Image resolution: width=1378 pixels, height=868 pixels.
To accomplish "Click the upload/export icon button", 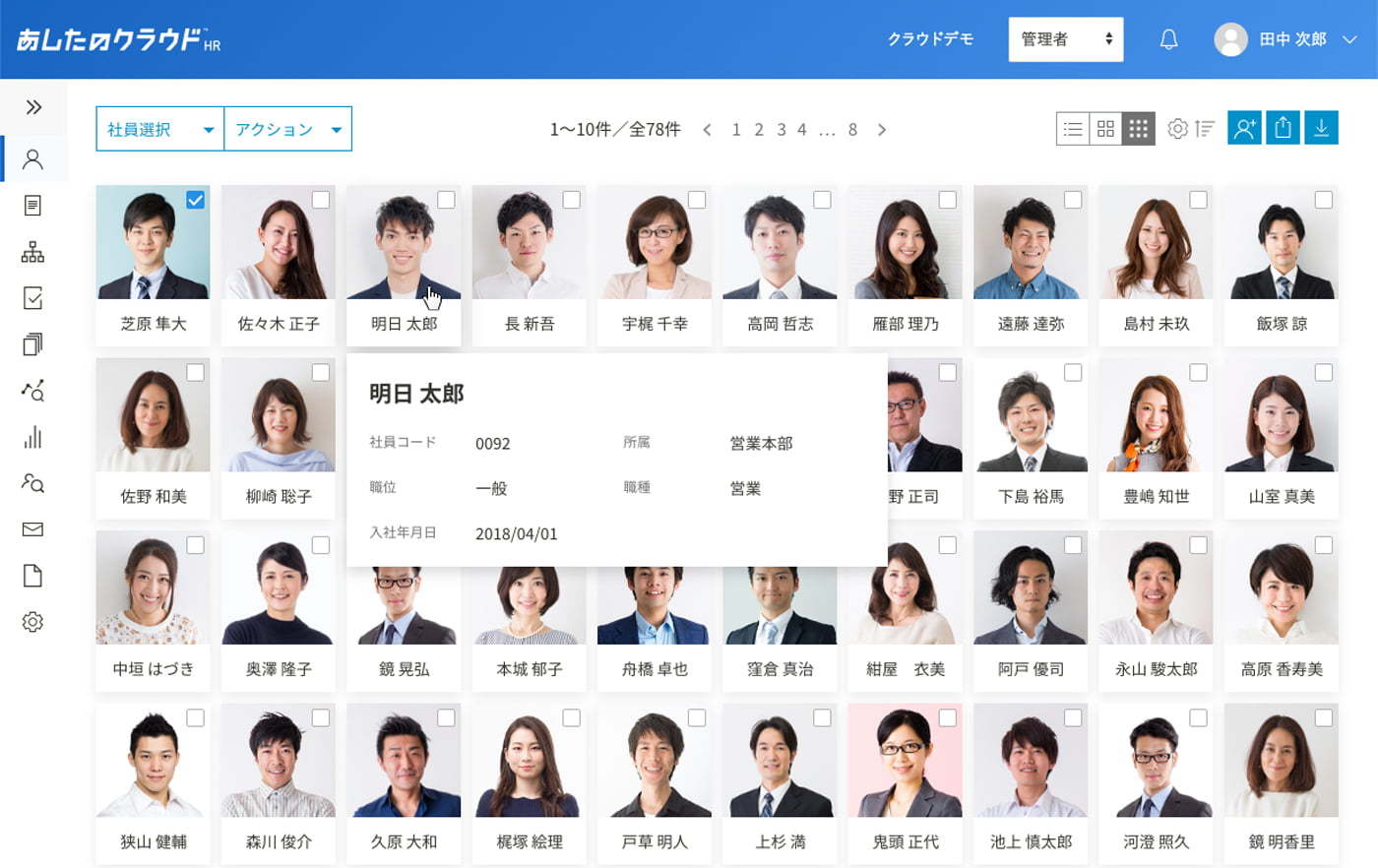I will 1283,128.
